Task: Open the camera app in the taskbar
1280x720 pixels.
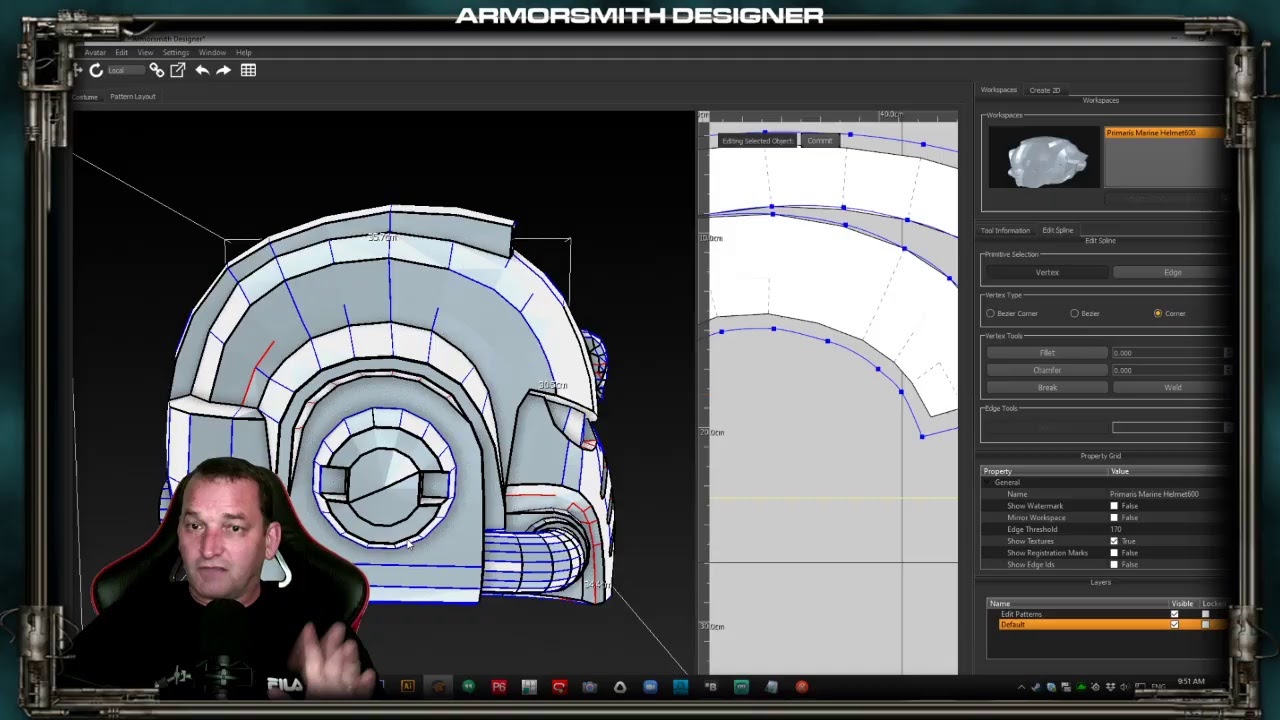Action: [x=589, y=687]
